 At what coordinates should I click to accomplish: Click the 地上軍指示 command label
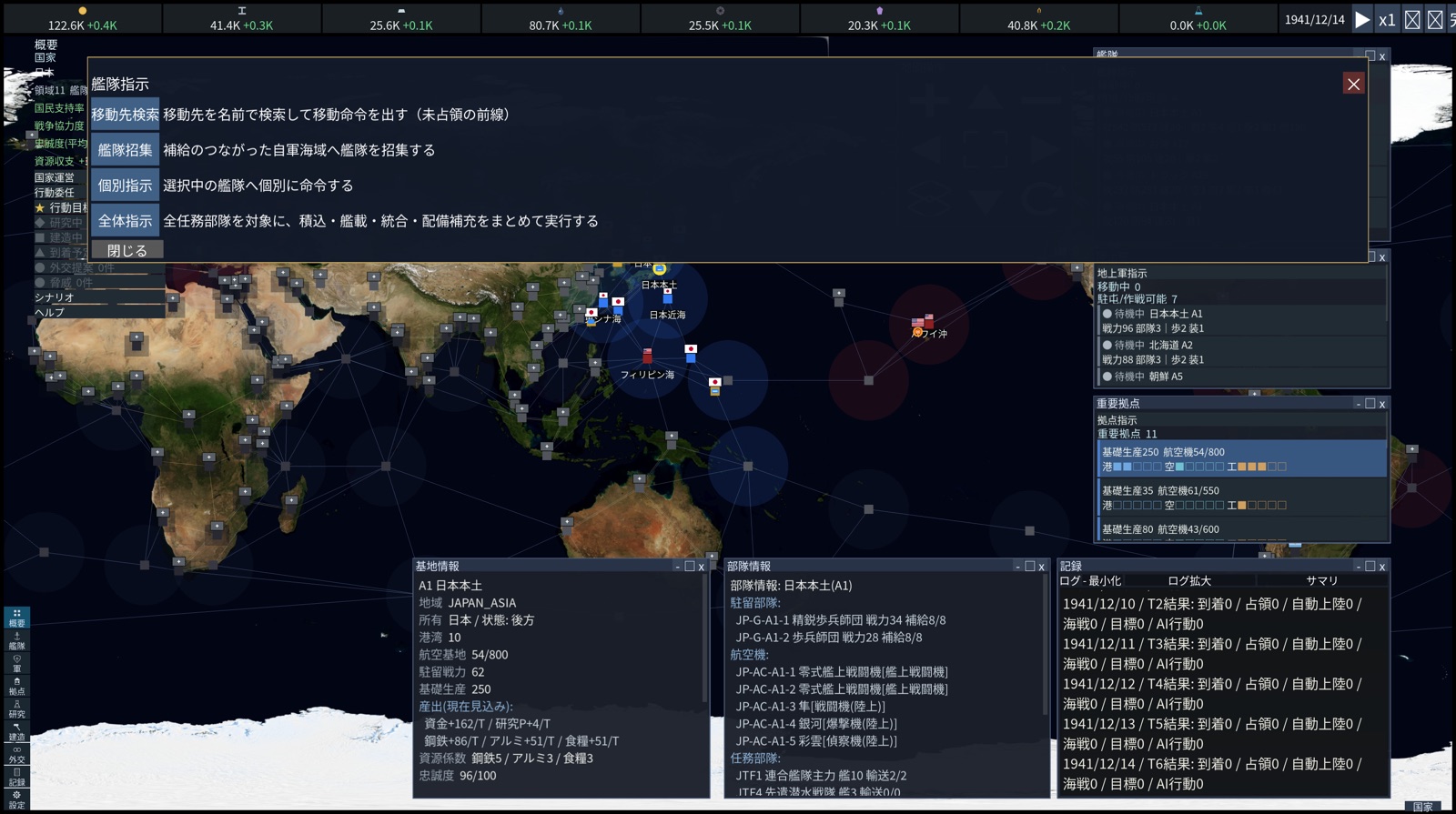click(x=1122, y=273)
